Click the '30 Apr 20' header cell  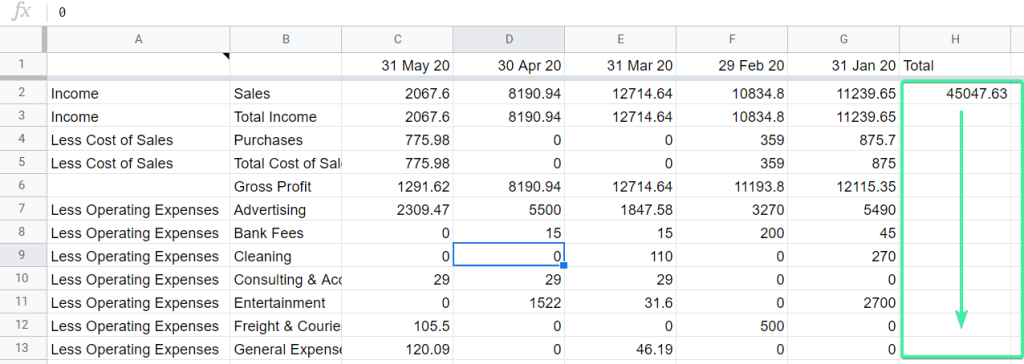pyautogui.click(x=509, y=65)
